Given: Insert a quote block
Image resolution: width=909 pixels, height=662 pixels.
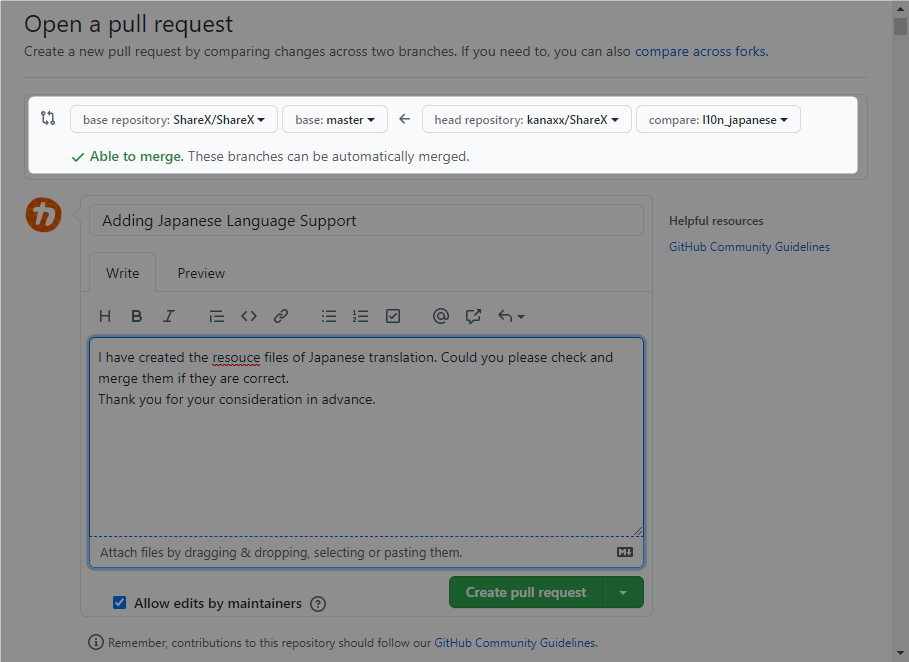Looking at the screenshot, I should click(x=216, y=316).
